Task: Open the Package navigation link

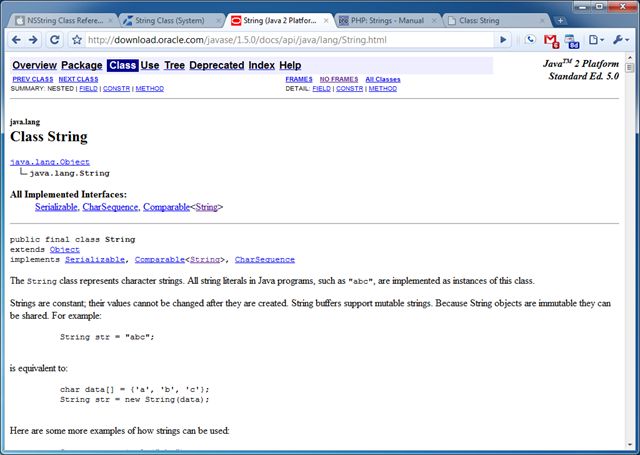Action: 82,65
